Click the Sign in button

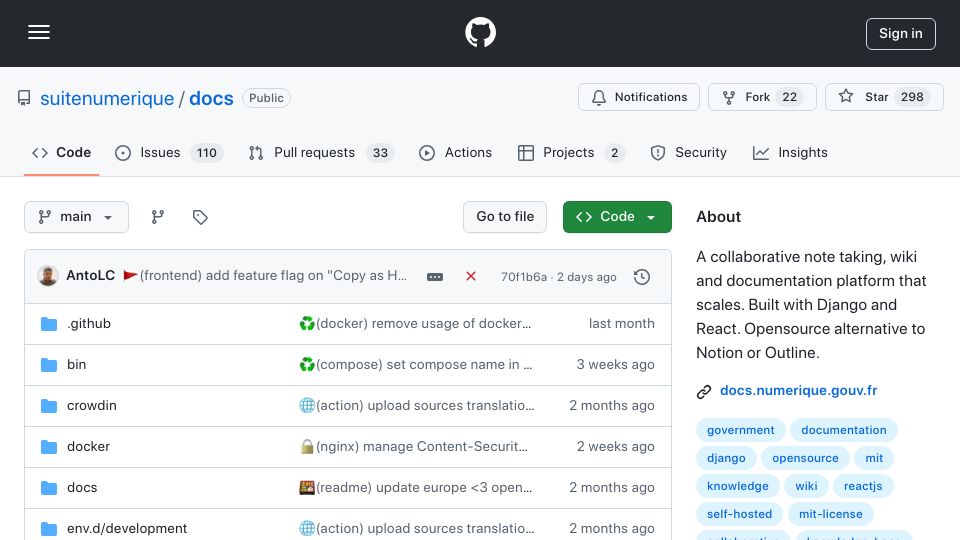pos(900,34)
